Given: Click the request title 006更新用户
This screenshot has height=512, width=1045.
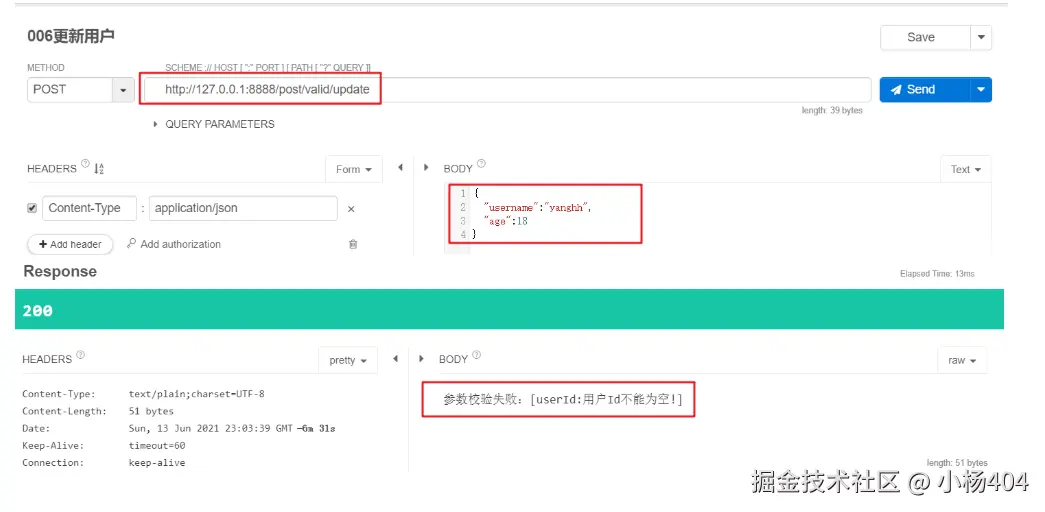Looking at the screenshot, I should 71,36.
